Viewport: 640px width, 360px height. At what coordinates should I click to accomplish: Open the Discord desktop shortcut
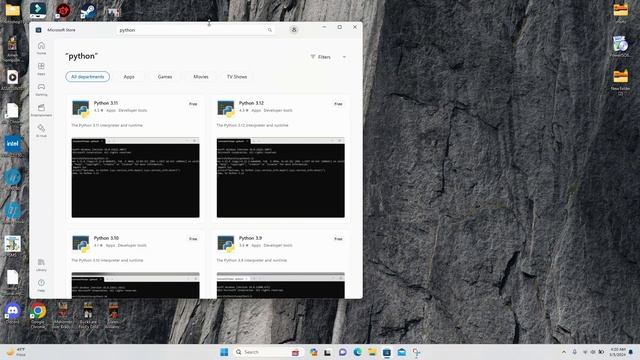coord(13,313)
